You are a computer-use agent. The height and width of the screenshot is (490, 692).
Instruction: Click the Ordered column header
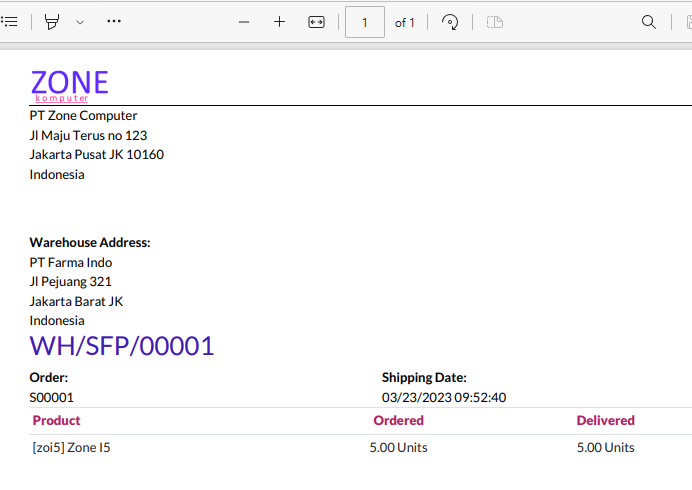point(399,420)
